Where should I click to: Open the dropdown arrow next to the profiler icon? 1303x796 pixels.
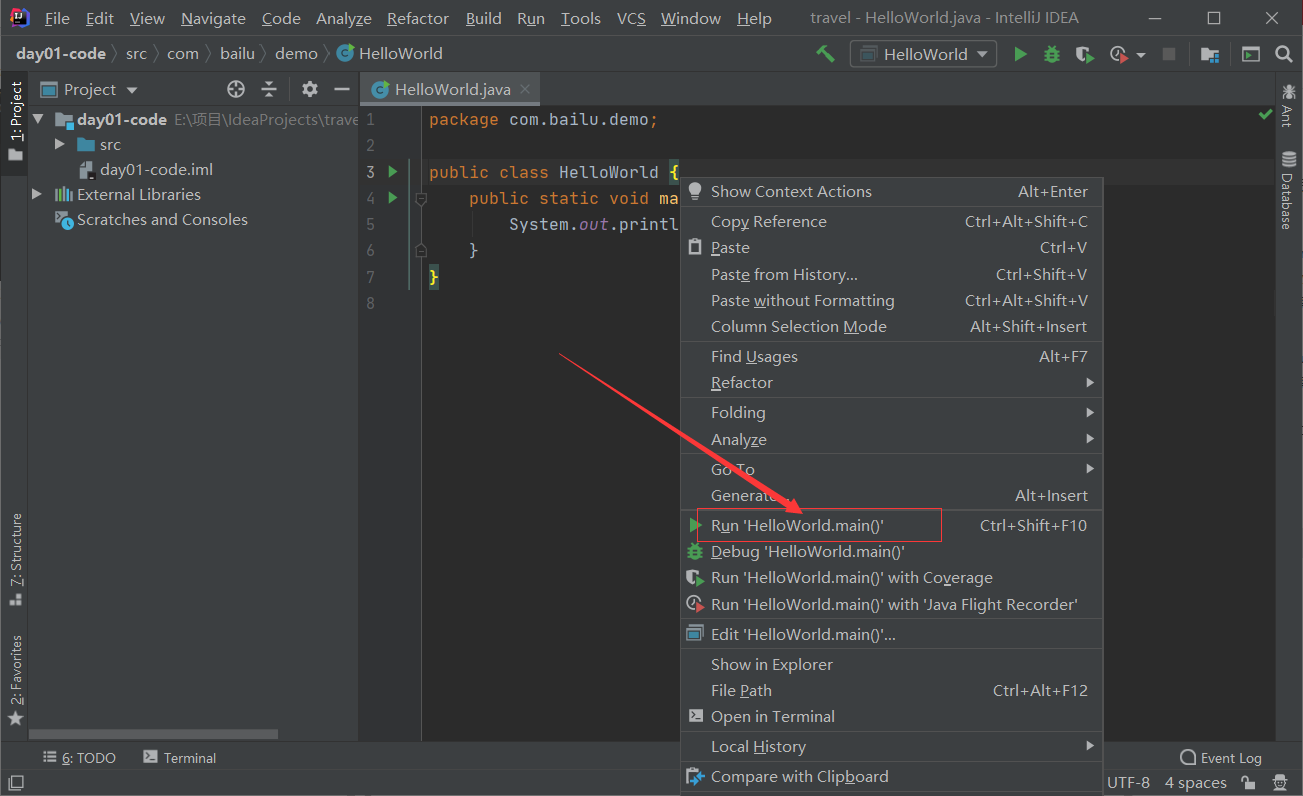click(1141, 55)
